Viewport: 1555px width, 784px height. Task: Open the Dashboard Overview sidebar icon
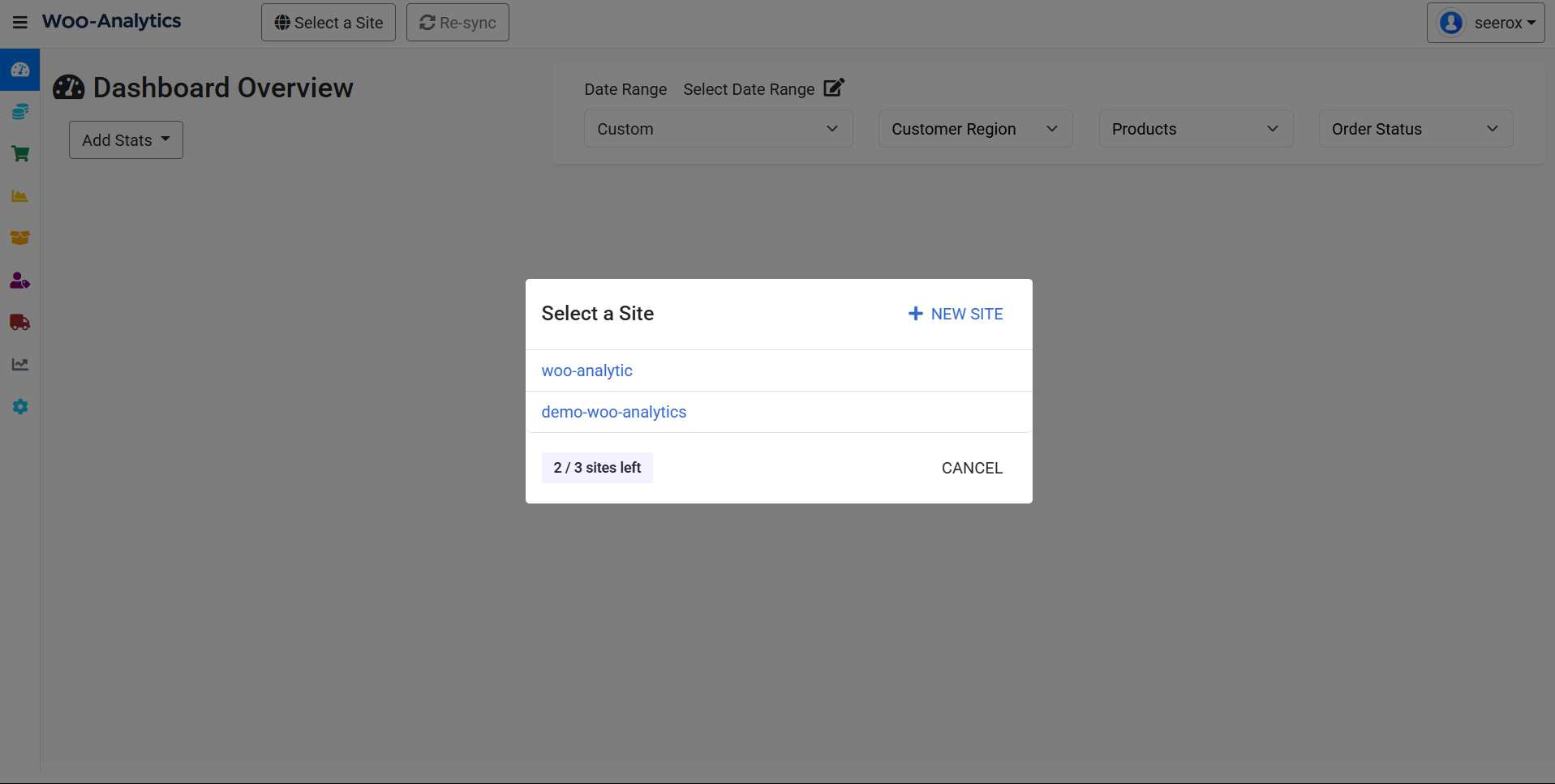(19, 69)
